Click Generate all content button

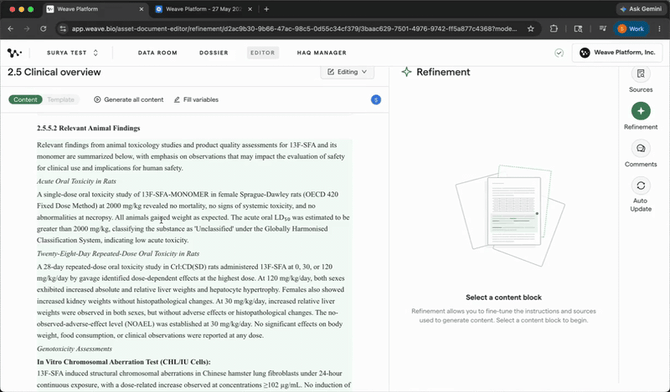pyautogui.click(x=129, y=100)
